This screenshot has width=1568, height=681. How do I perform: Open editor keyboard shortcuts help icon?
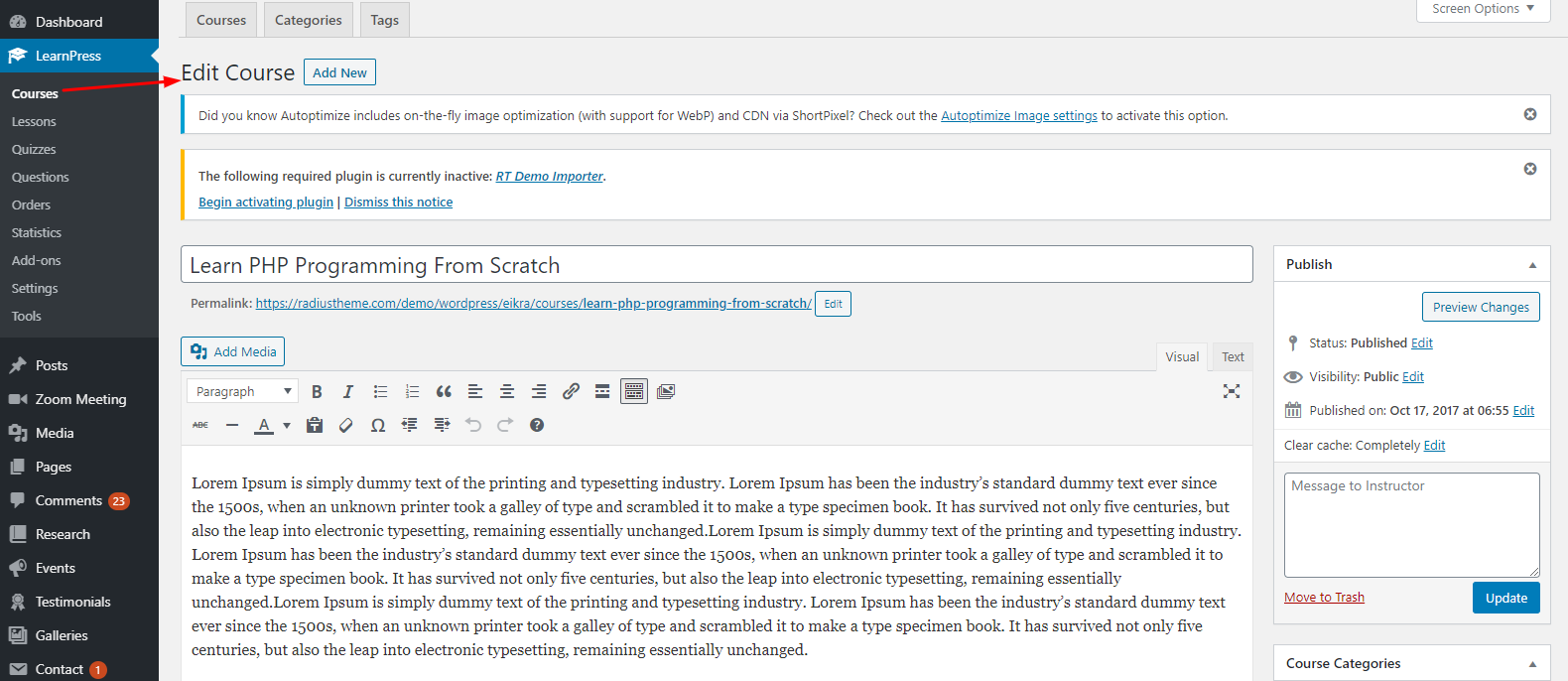coord(537,425)
